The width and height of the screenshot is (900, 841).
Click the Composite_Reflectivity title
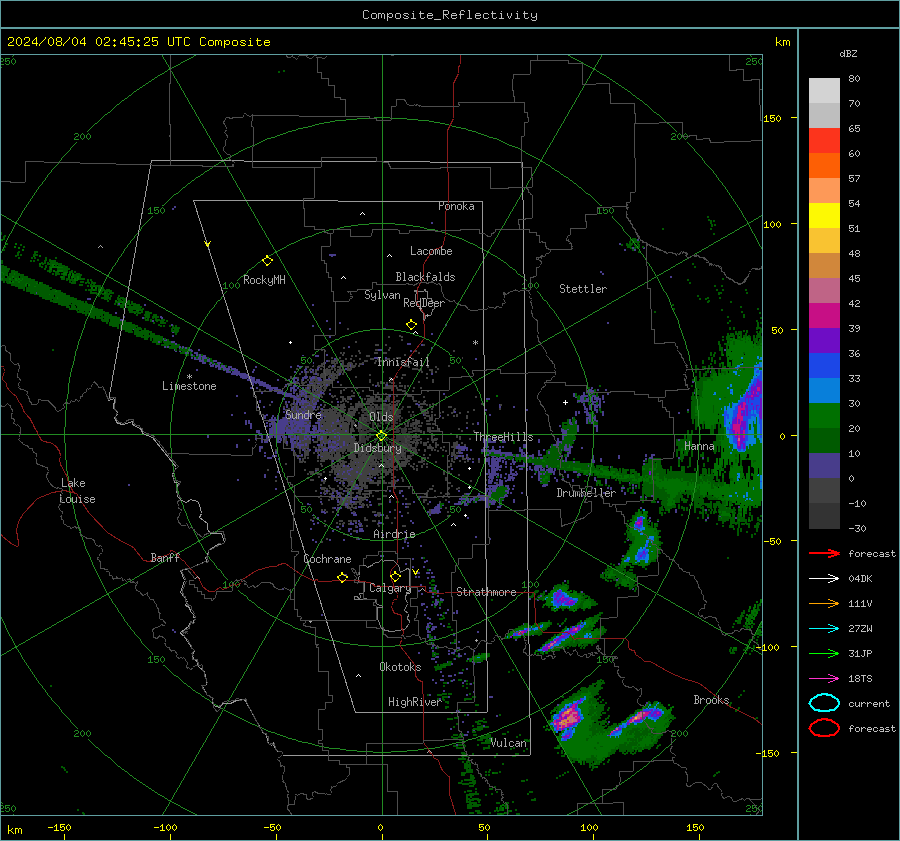pos(450,15)
